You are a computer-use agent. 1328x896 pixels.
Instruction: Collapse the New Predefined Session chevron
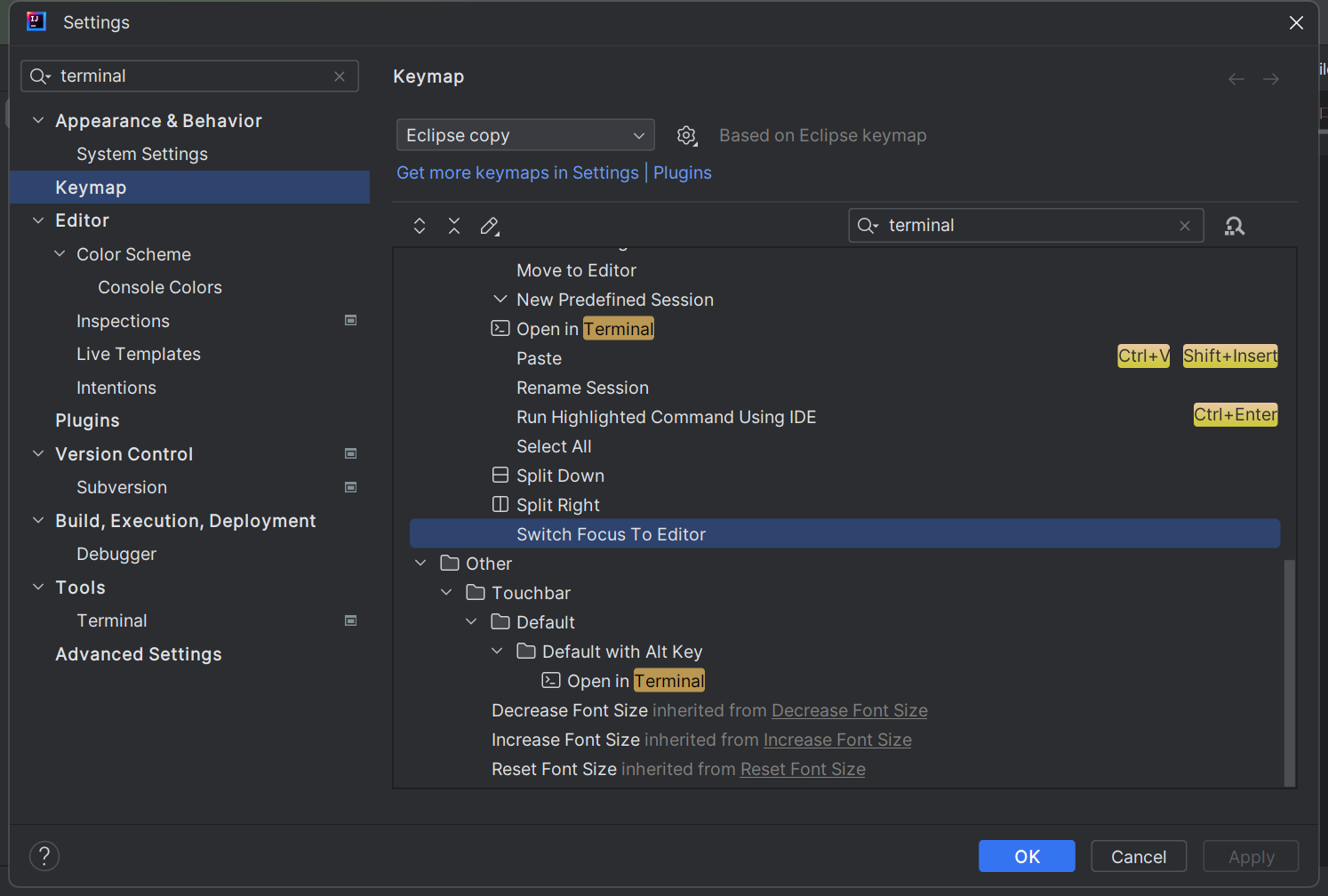500,299
